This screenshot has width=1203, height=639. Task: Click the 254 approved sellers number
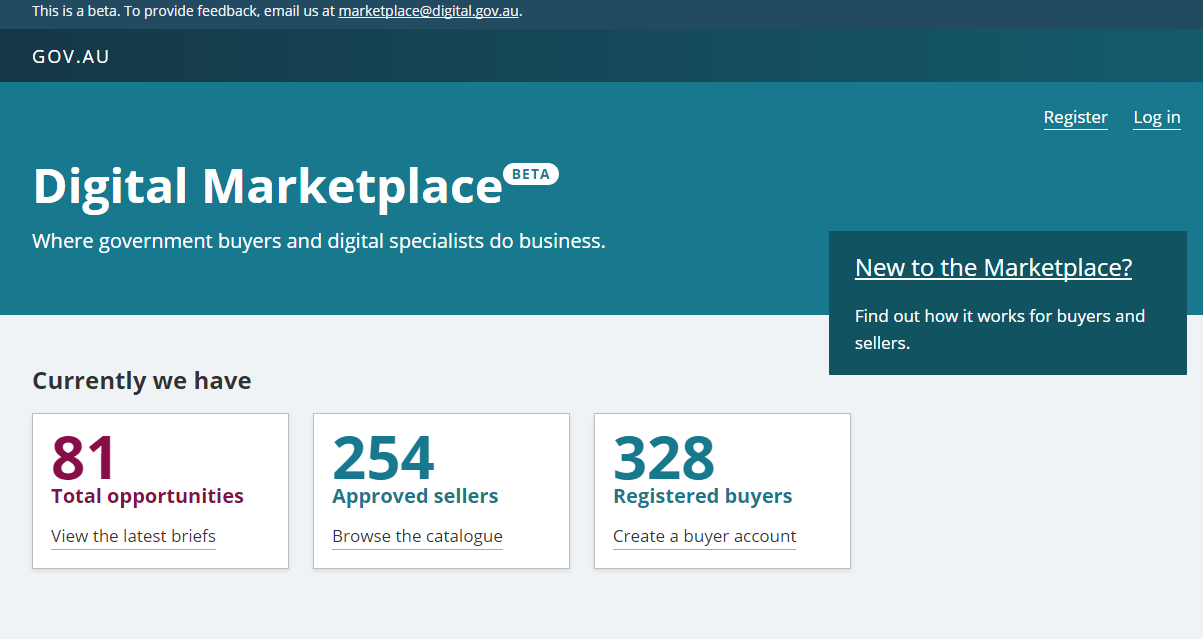click(383, 458)
